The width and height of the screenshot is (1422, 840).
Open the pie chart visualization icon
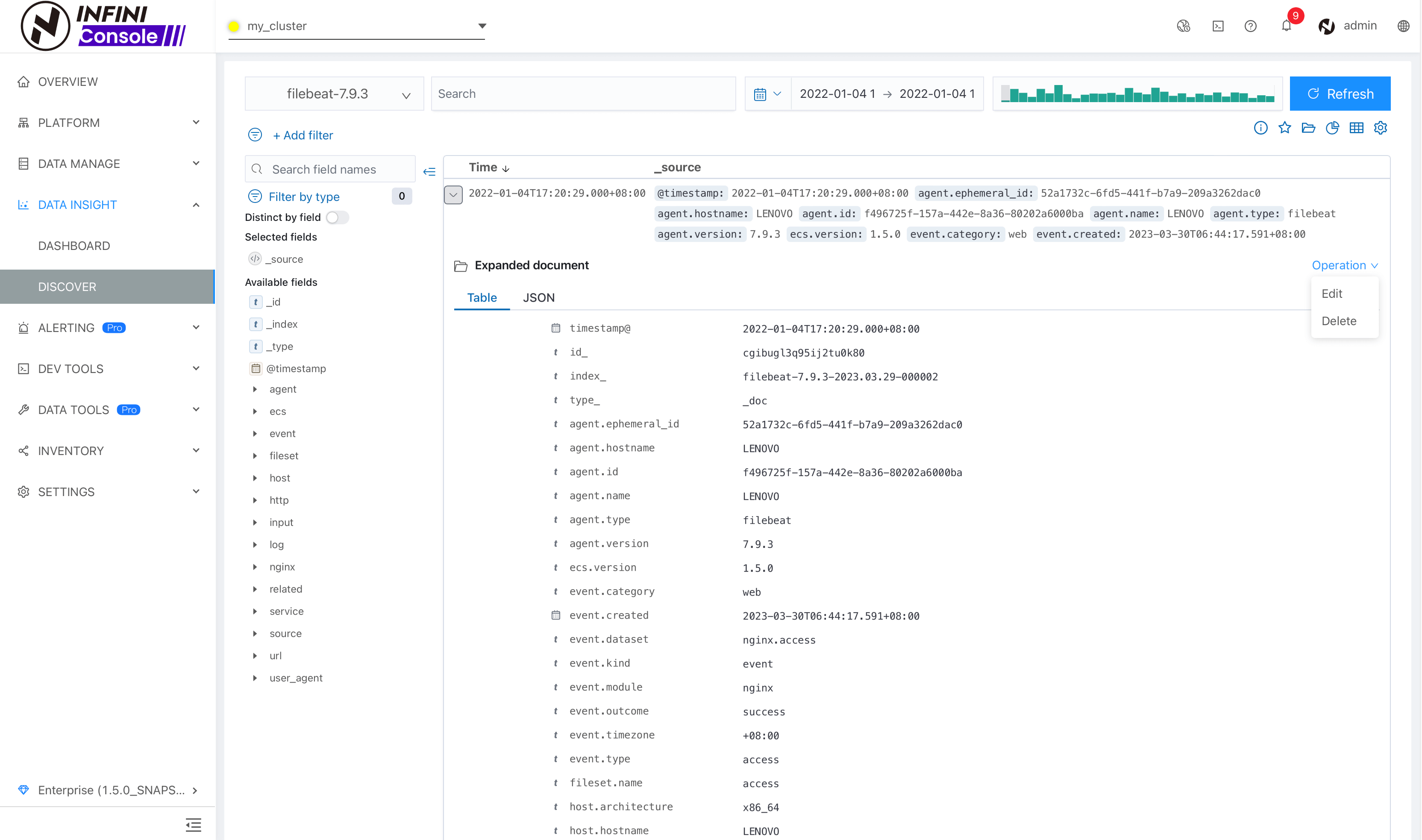click(1333, 128)
